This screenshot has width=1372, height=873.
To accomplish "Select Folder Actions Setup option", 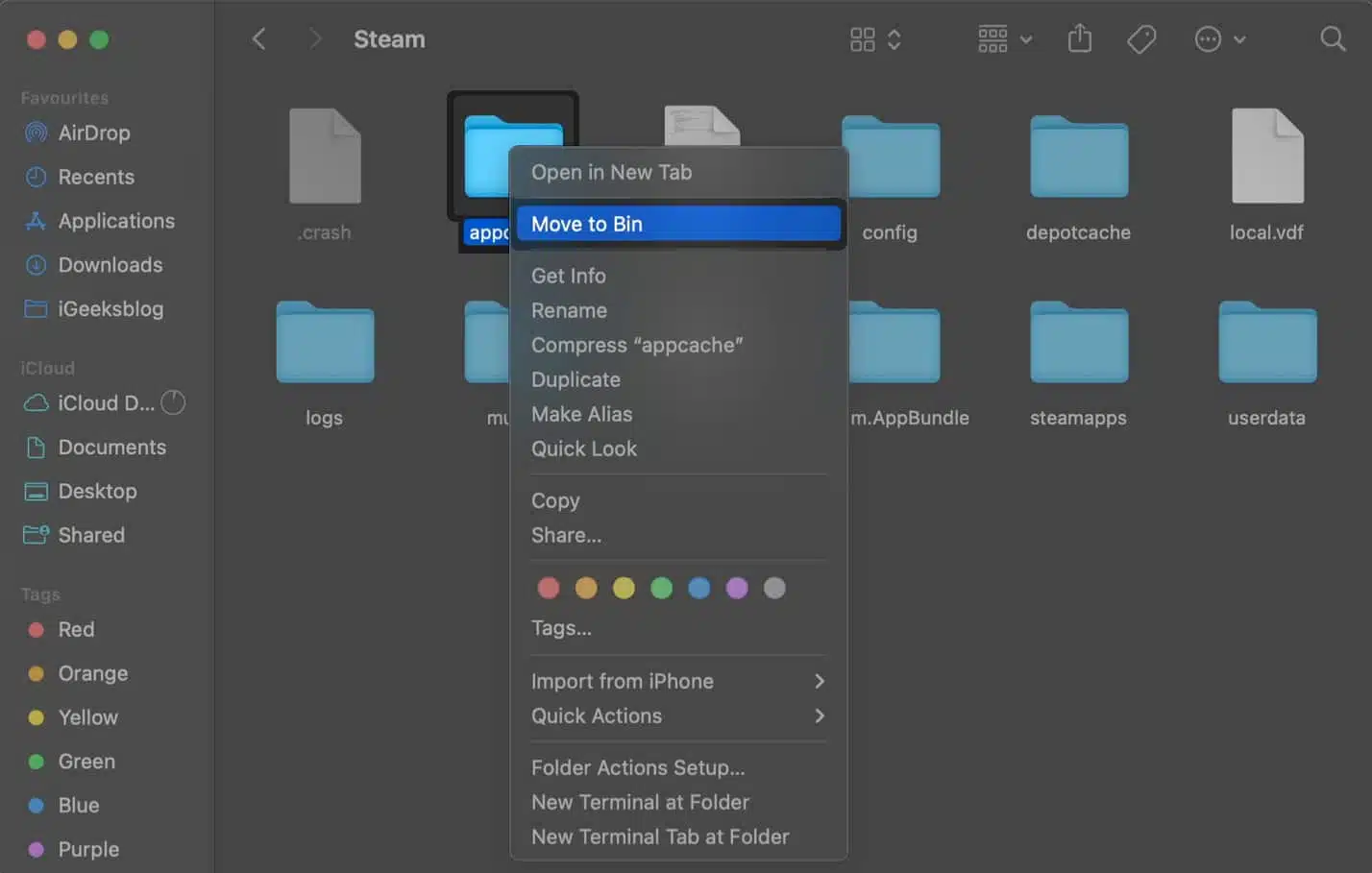I will (637, 767).
